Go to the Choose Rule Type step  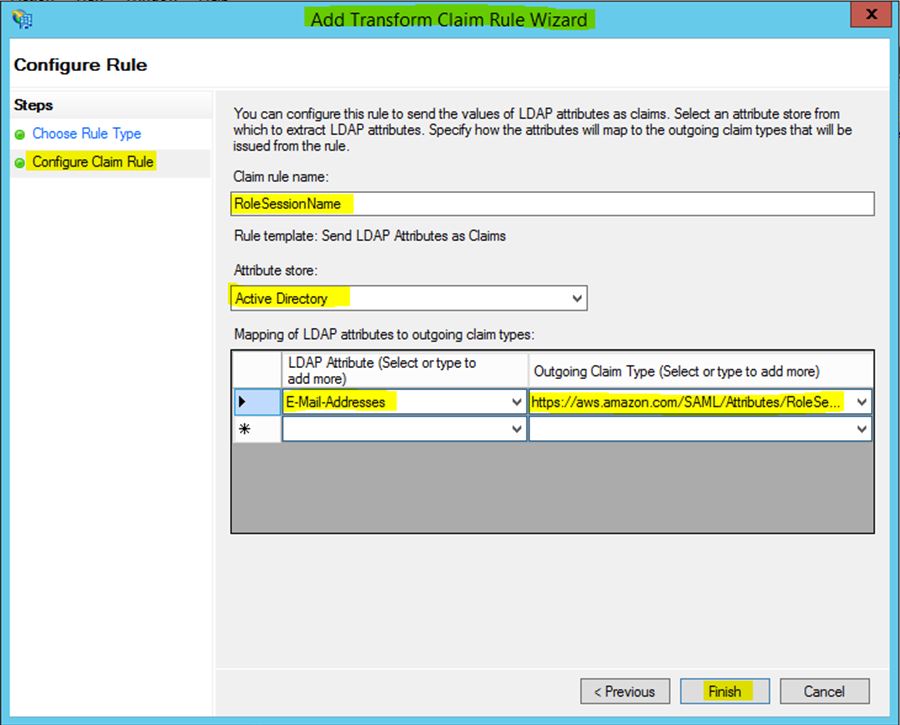86,134
